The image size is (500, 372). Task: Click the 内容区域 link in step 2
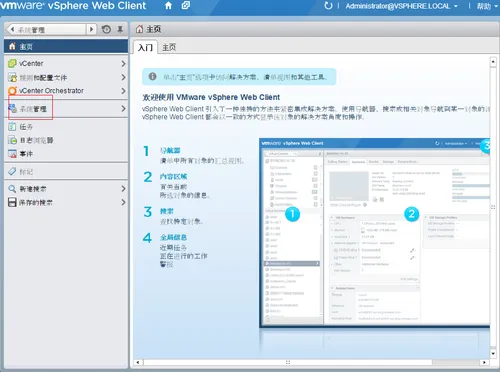(x=173, y=176)
